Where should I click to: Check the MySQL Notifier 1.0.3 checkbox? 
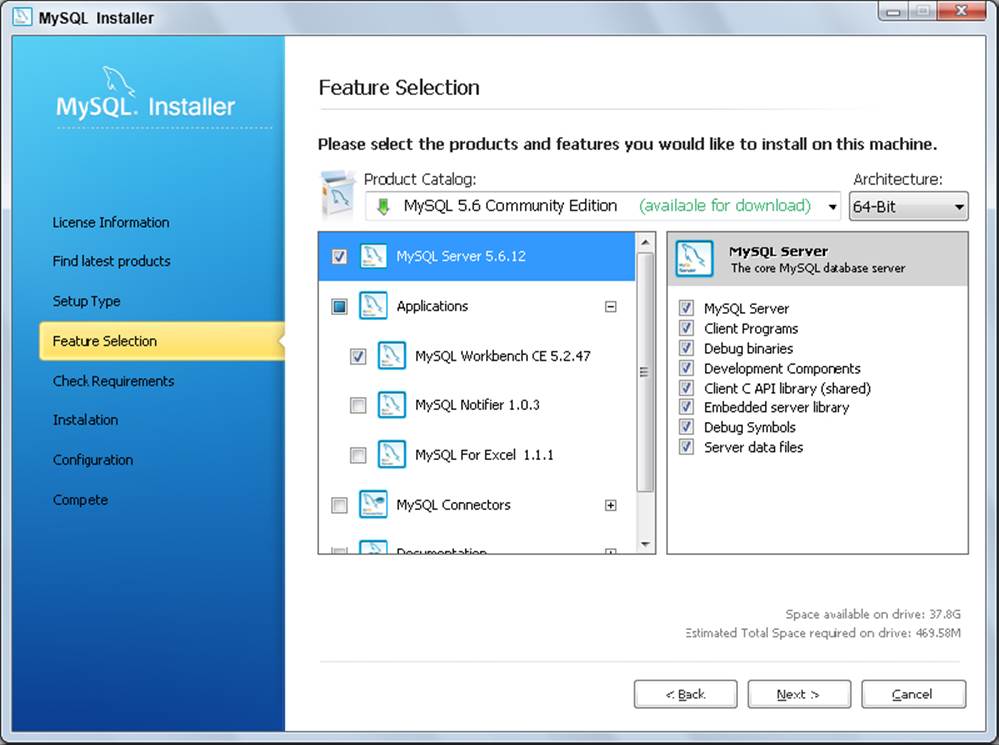tap(358, 405)
